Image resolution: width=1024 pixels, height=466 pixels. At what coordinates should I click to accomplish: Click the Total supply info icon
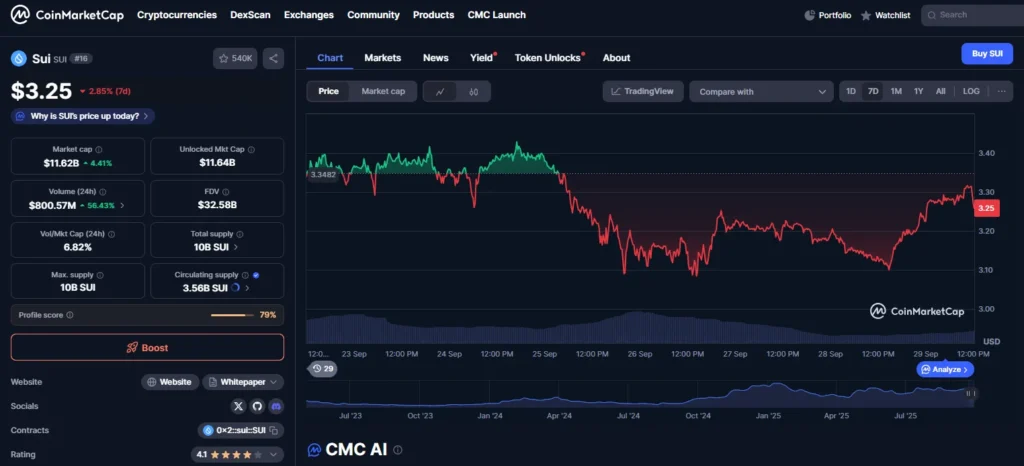point(240,234)
